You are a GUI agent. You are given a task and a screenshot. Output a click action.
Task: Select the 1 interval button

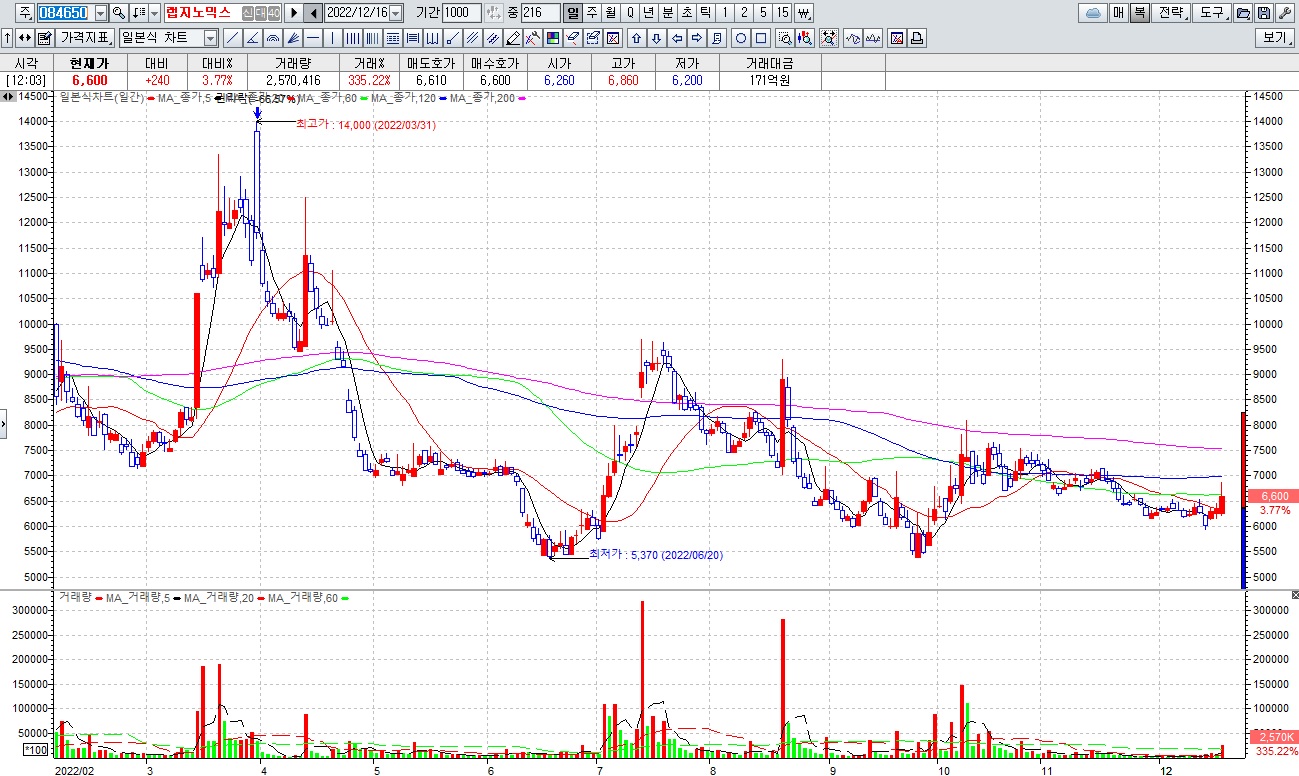point(724,13)
